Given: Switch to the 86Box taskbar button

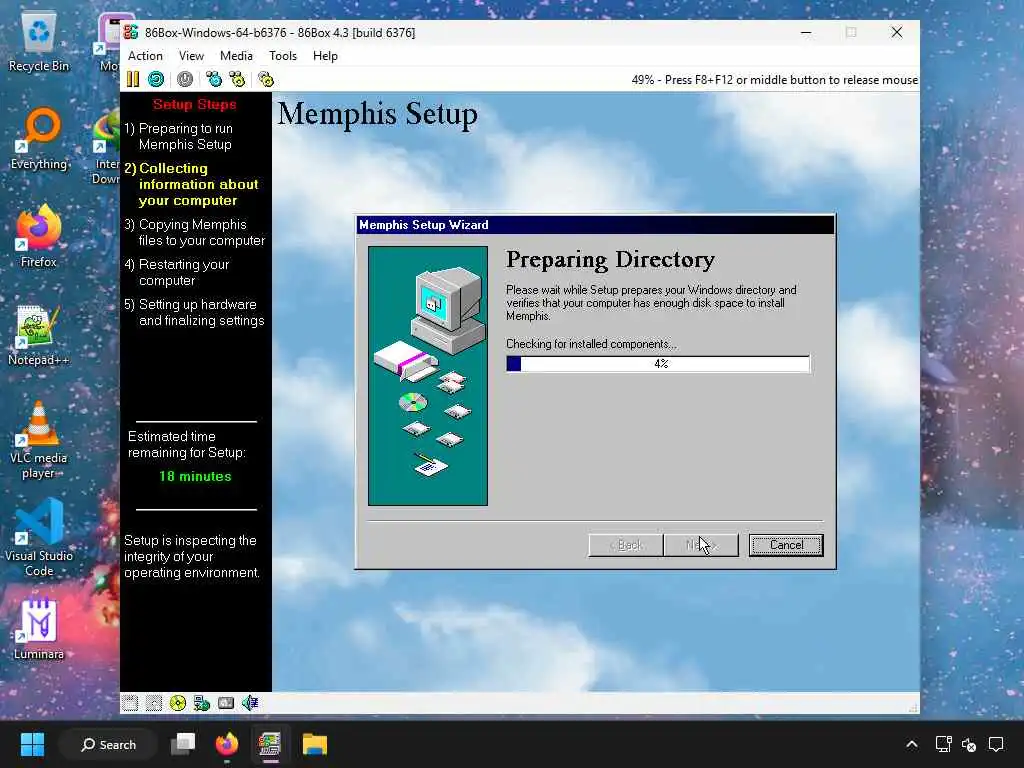Looking at the screenshot, I should [x=270, y=744].
